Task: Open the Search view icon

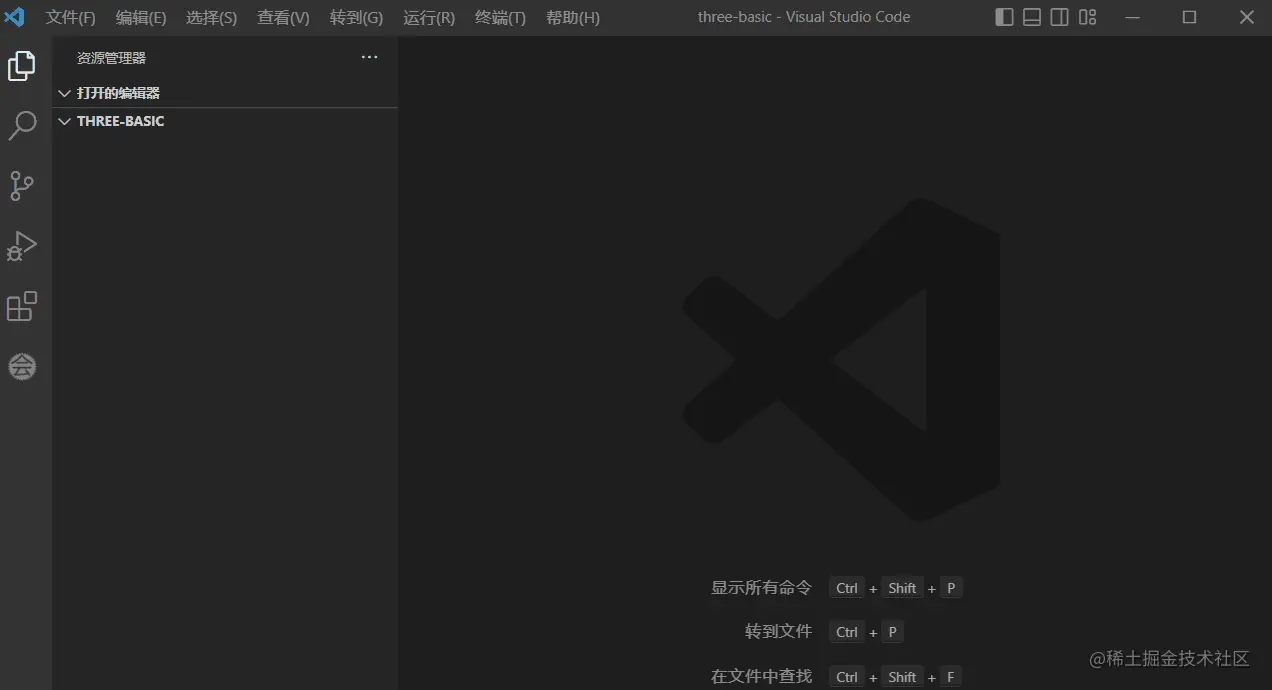Action: coord(22,126)
